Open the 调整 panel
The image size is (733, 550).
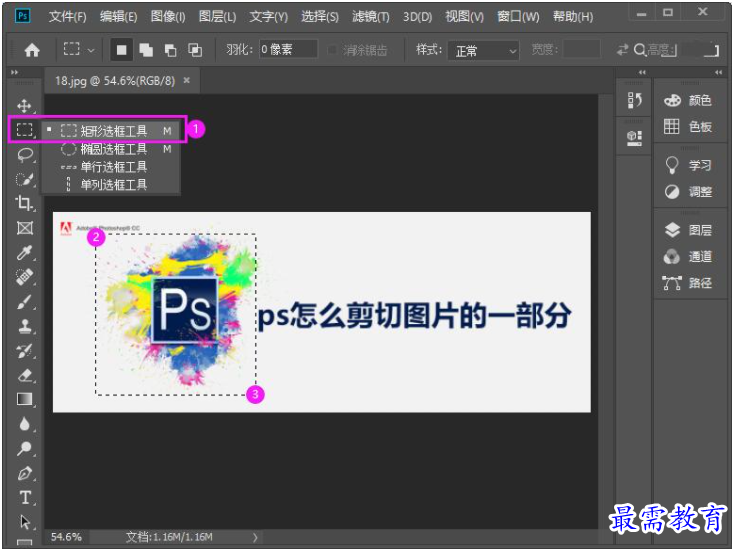tap(688, 192)
